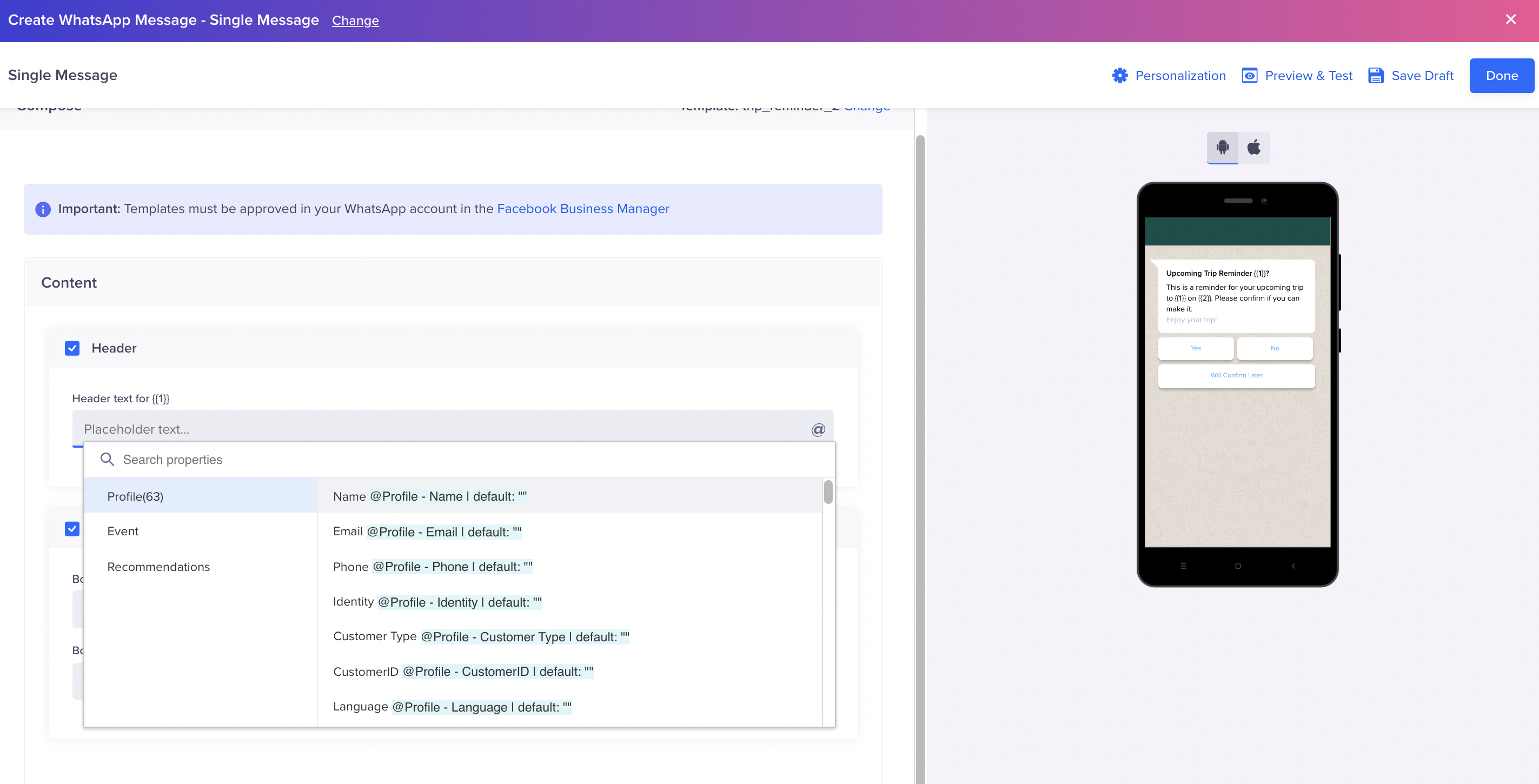
Task: Pick the Language profile property
Action: (452, 707)
